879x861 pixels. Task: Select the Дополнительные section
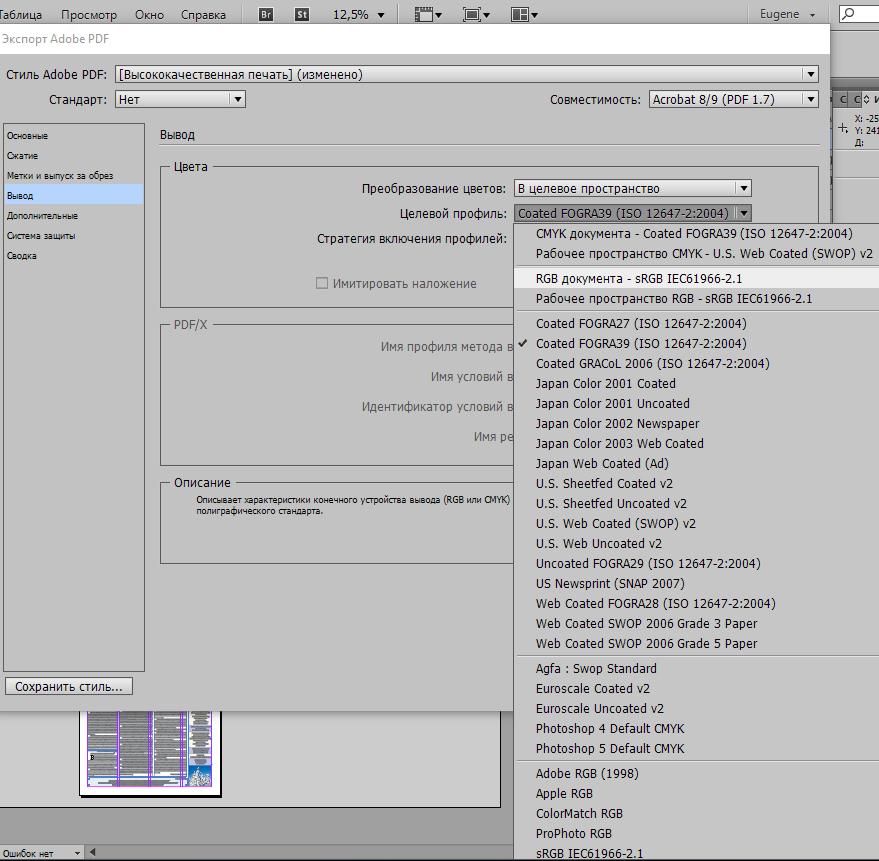point(73,215)
